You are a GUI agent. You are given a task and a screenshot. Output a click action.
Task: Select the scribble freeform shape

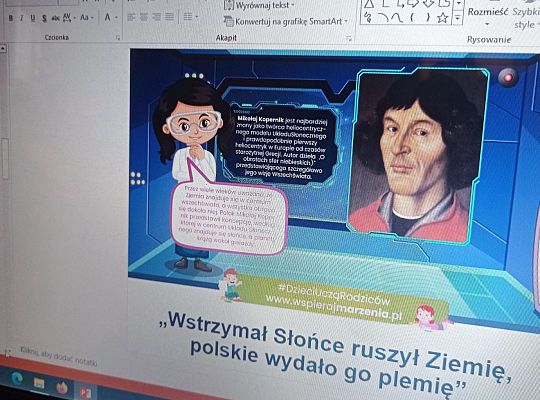368,18
